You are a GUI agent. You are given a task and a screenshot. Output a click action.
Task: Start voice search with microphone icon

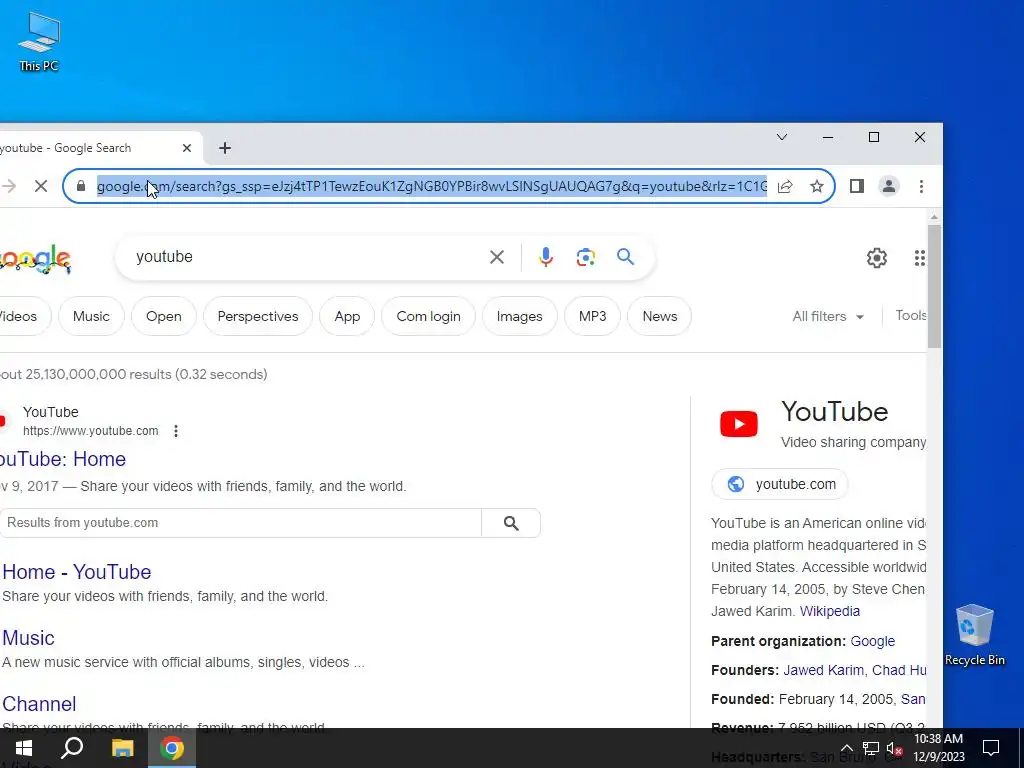(x=546, y=257)
